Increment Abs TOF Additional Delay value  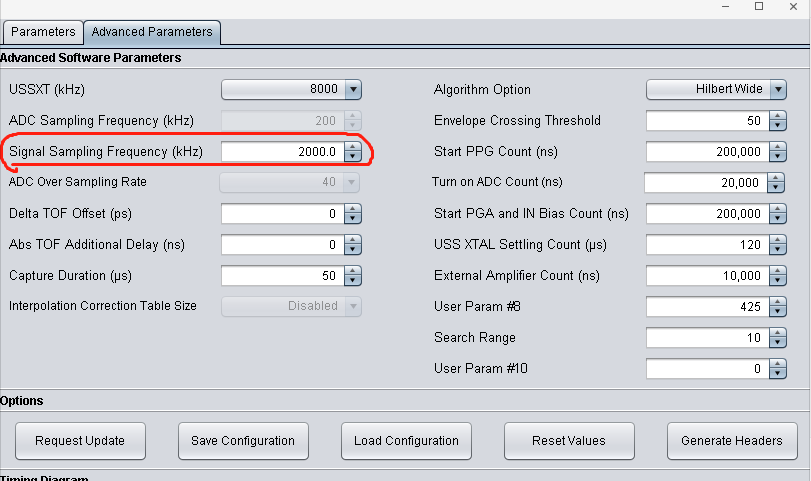pyautogui.click(x=352, y=240)
